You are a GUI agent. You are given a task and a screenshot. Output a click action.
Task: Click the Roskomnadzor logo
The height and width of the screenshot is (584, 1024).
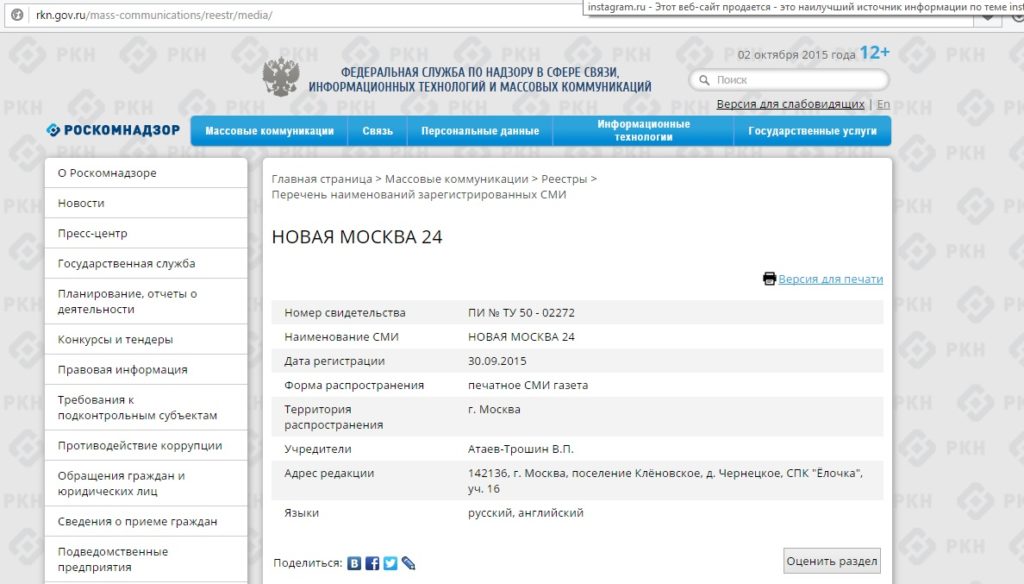point(113,130)
